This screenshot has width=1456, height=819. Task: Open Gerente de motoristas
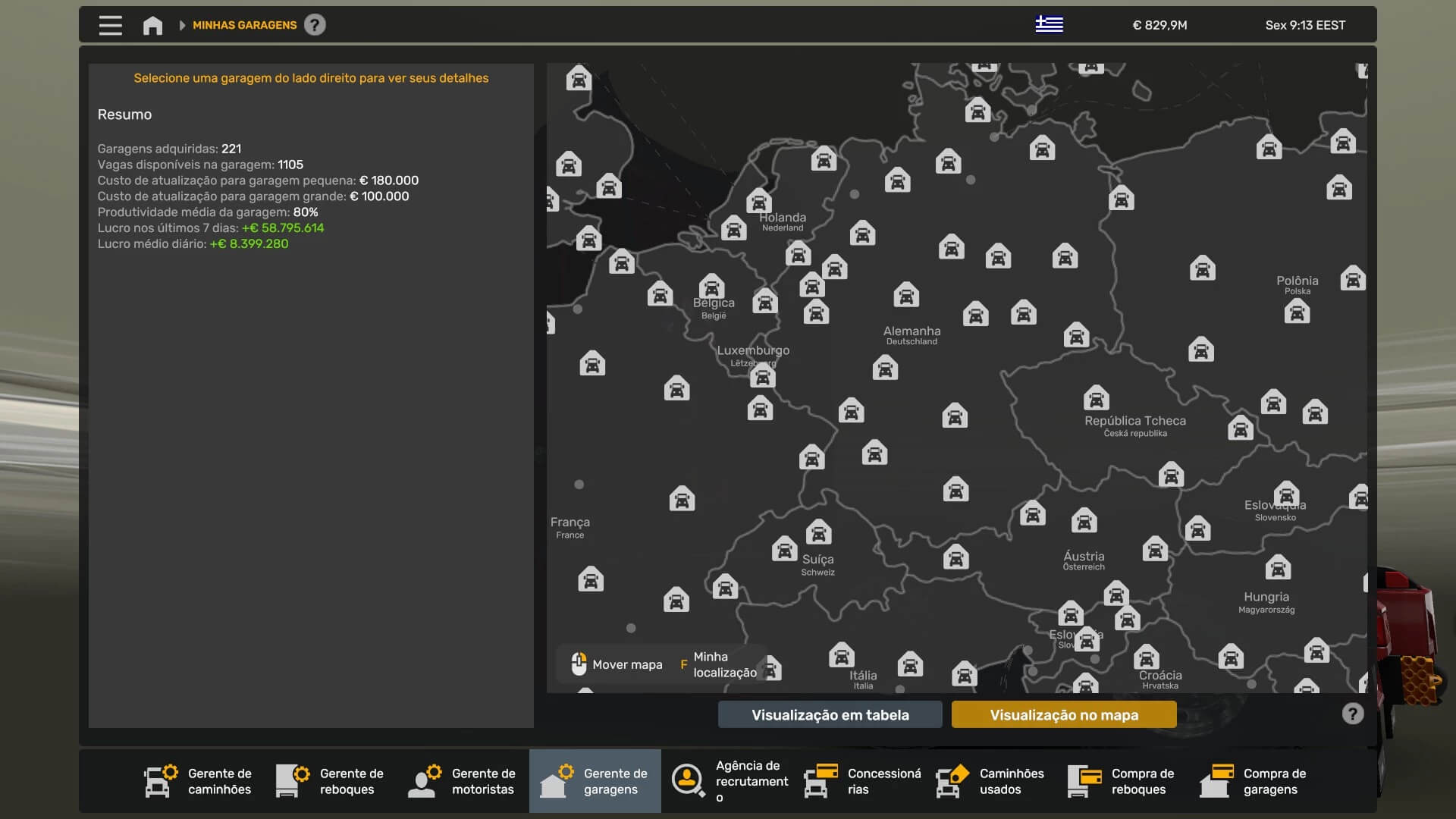tap(463, 781)
